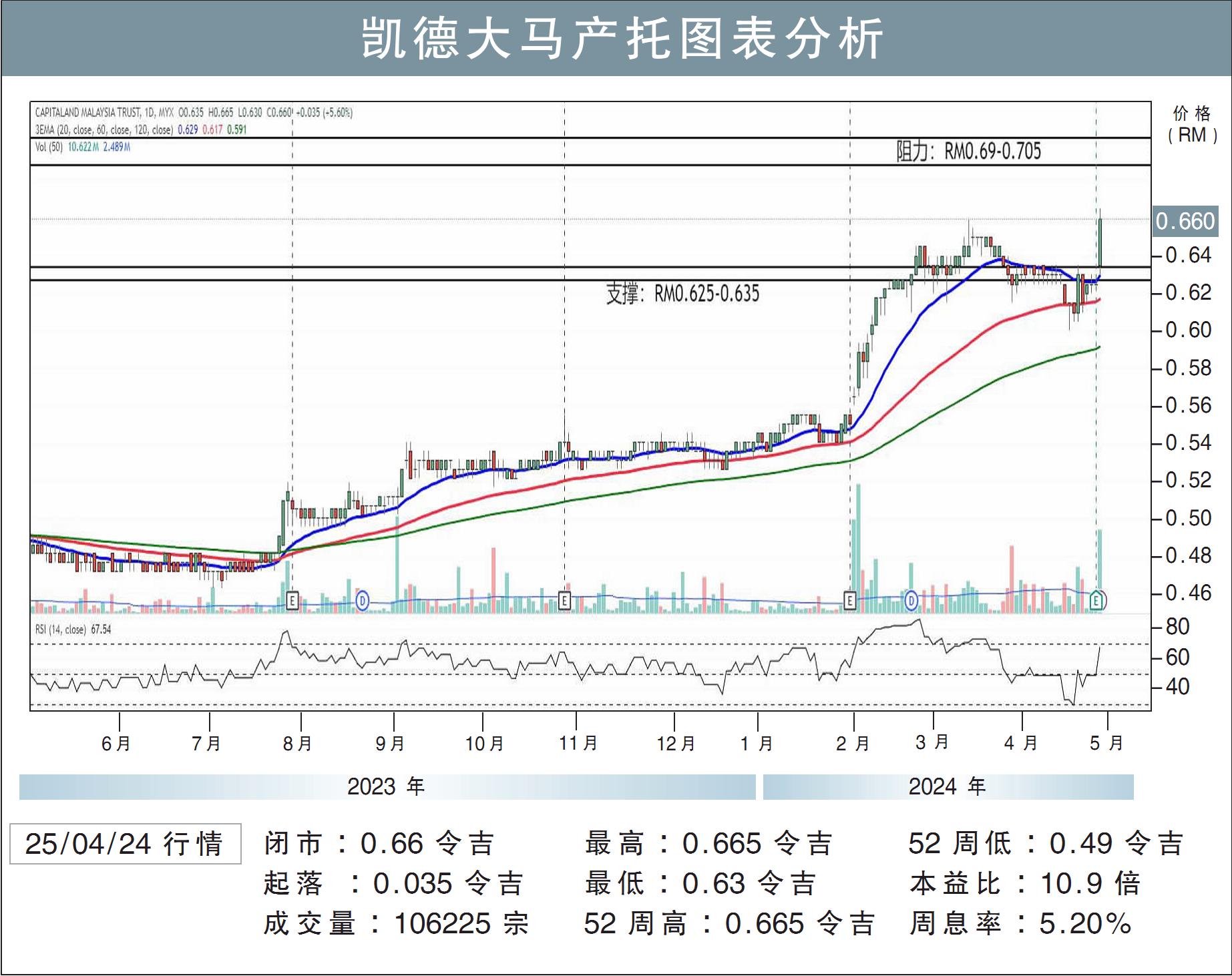The image size is (1232, 976).
Task: Click the RSI axis label 40
Action: pyautogui.click(x=1177, y=687)
